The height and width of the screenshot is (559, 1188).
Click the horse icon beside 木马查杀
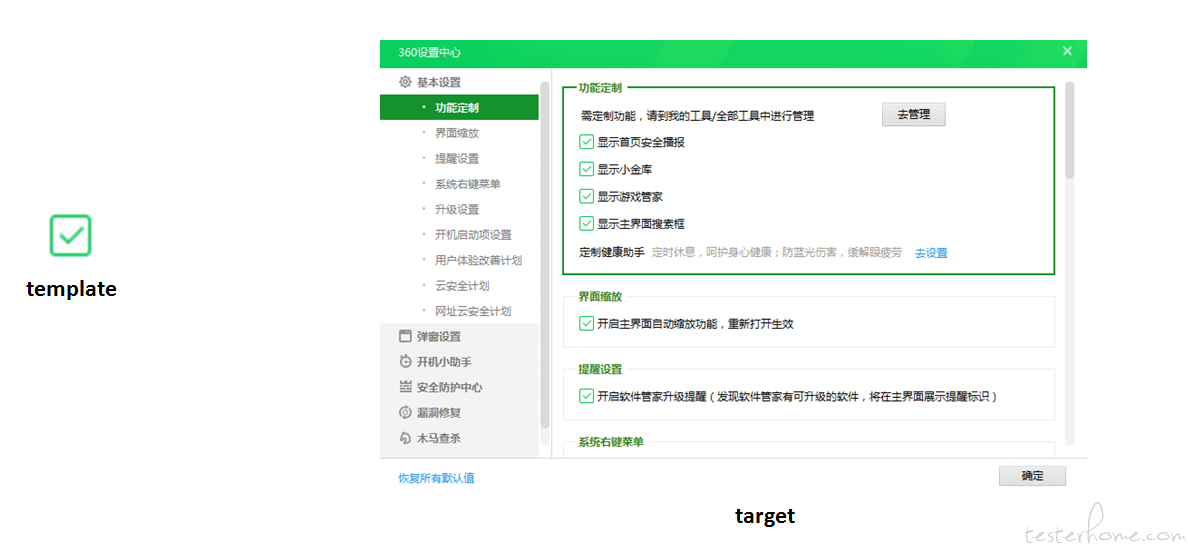coord(405,438)
